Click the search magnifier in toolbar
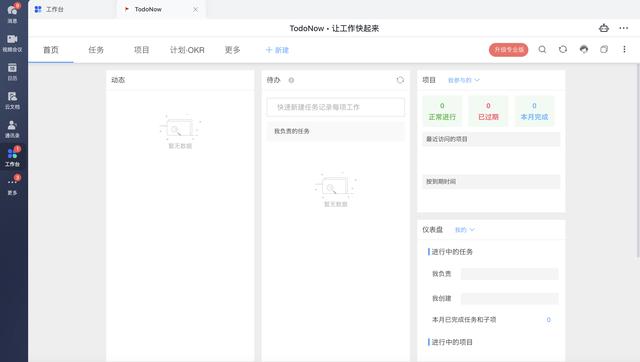Image resolution: width=640 pixels, height=362 pixels. pos(542,49)
